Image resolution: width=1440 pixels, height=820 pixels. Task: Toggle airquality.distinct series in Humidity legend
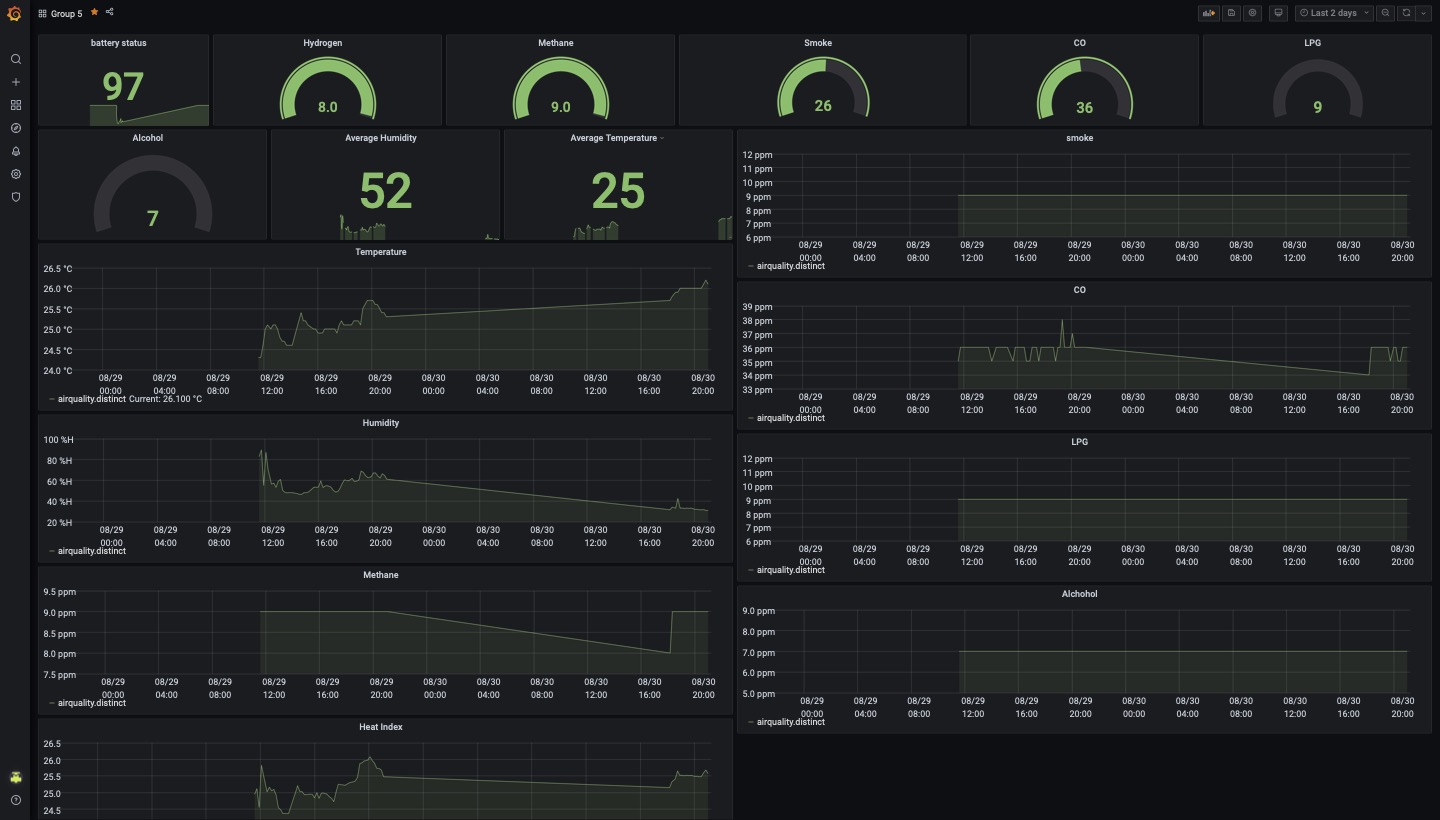coord(91,551)
